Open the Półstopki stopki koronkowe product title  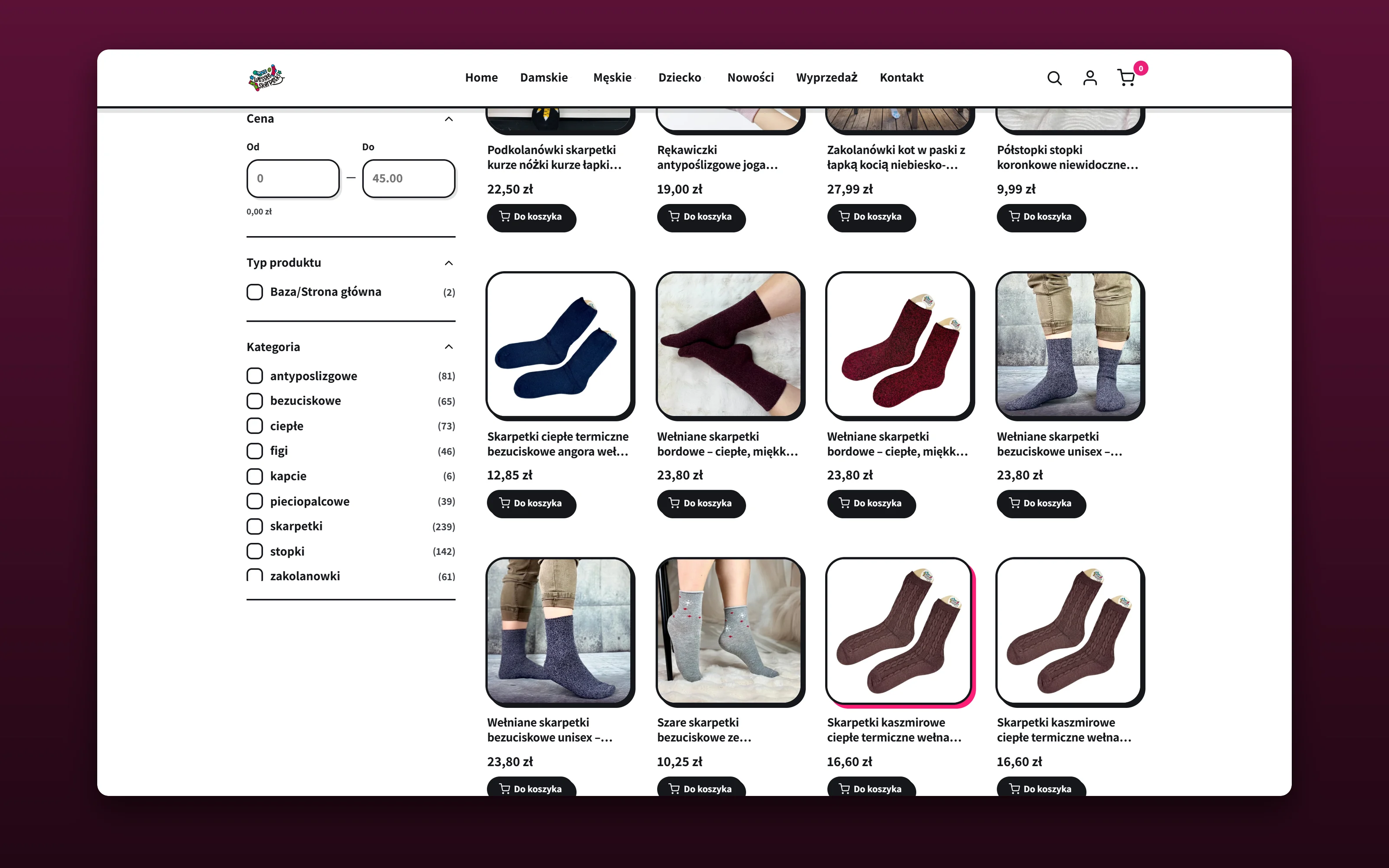pyautogui.click(x=1067, y=157)
